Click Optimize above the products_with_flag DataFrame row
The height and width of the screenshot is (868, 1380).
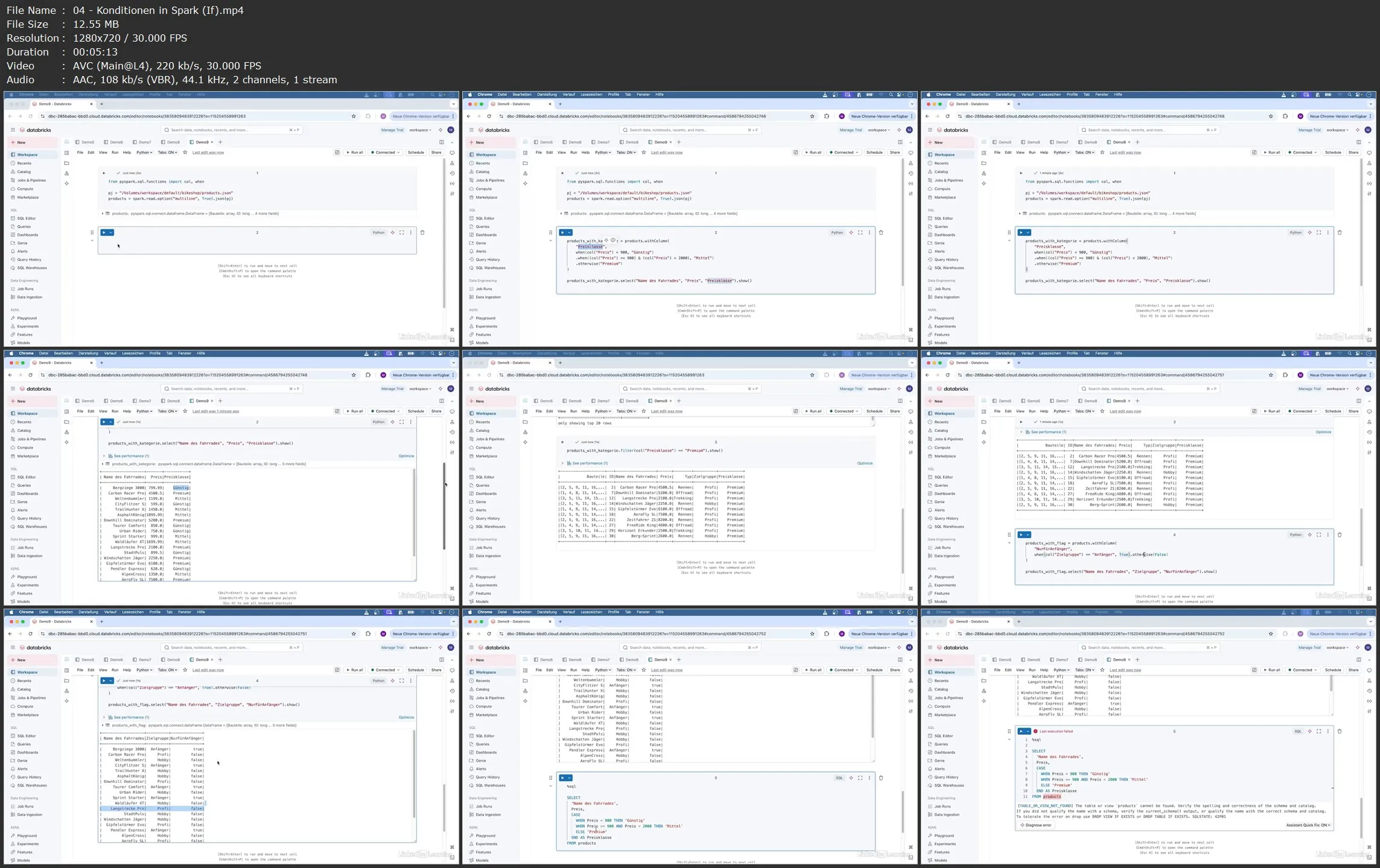[x=406, y=717]
